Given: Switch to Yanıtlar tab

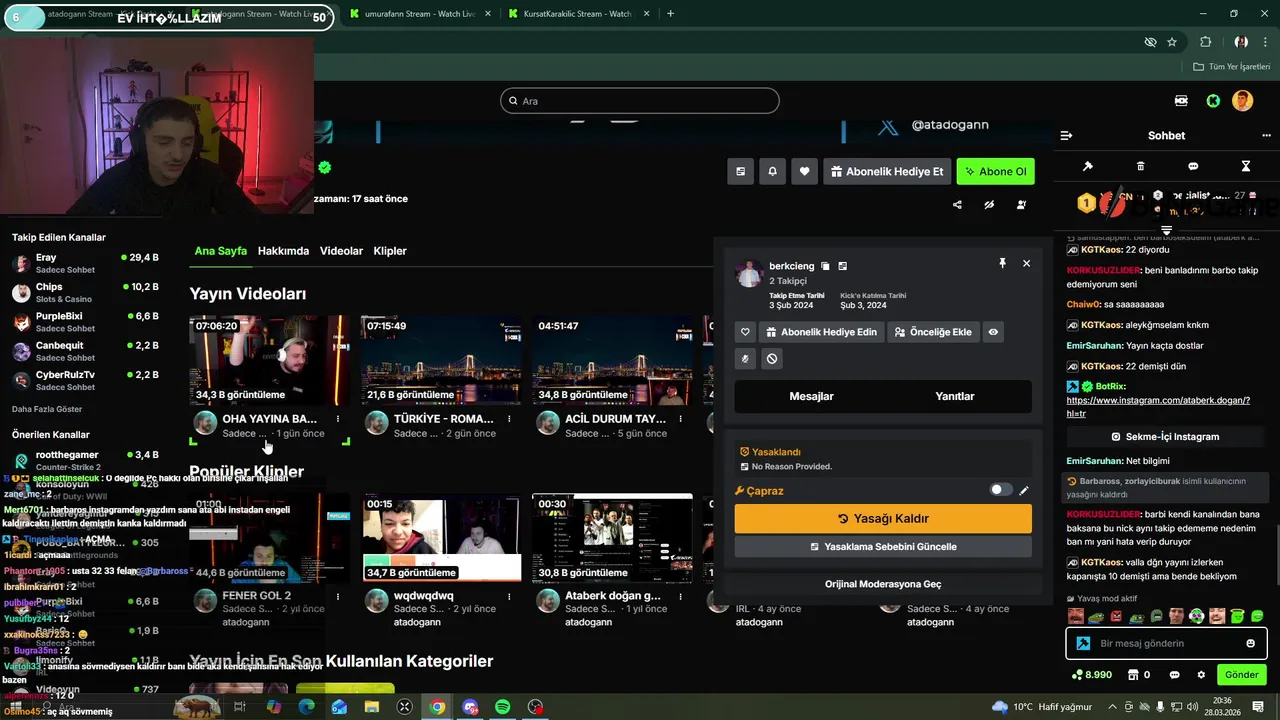Looking at the screenshot, I should (x=955, y=396).
